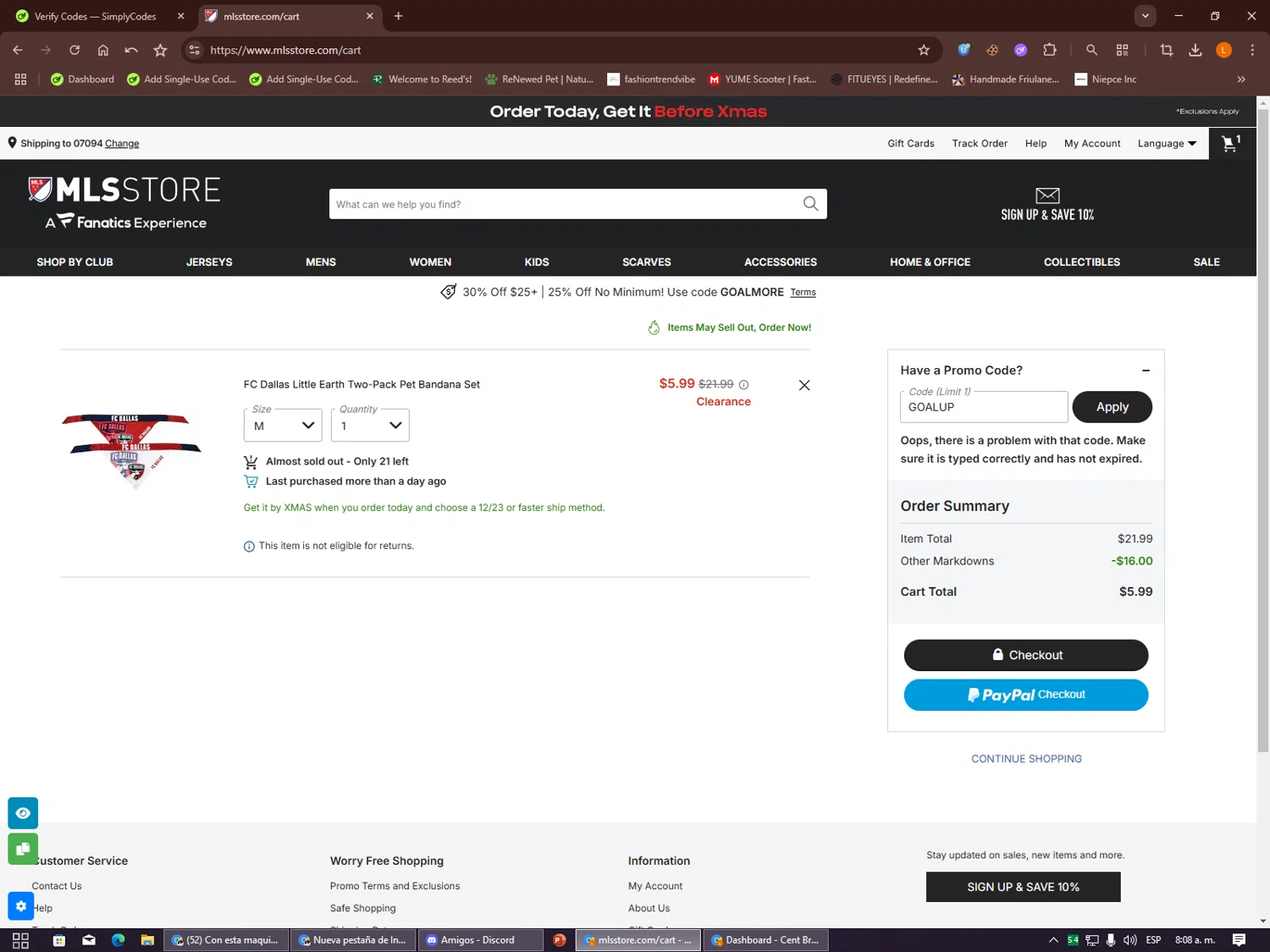Open My Account link in header
Screen dimensions: 1270x952
(1092, 144)
